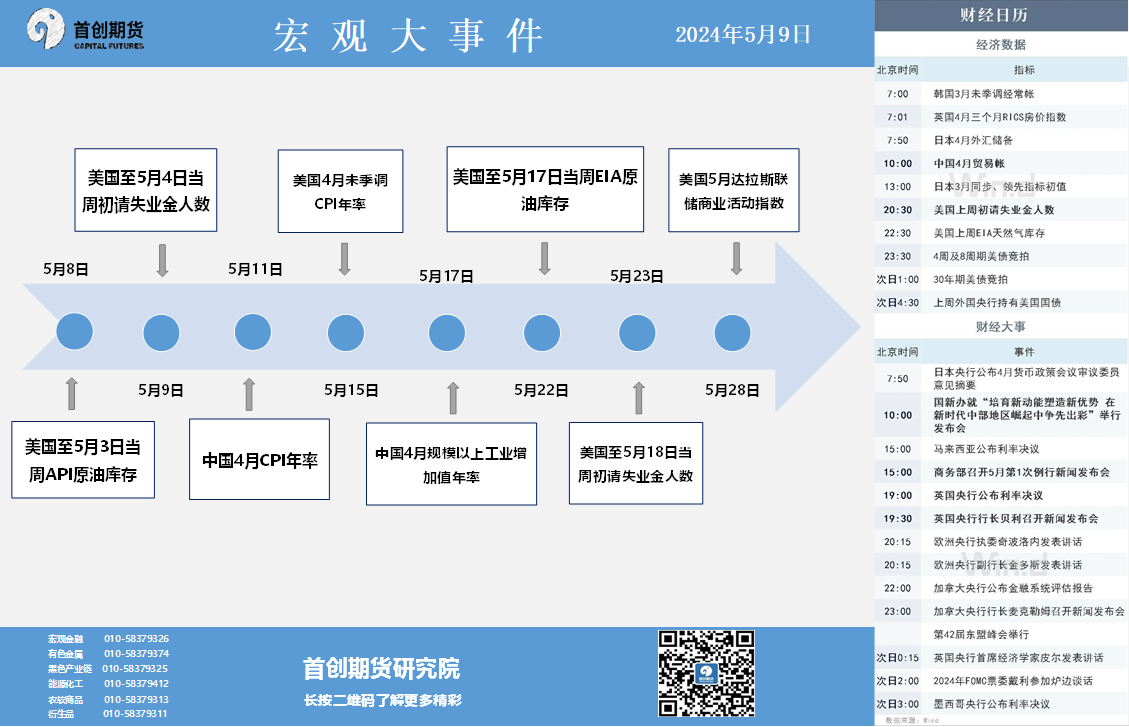The width and height of the screenshot is (1129, 727).
Task: Click the 美国至5月3日当周API原油库存 event box
Action: [x=83, y=460]
